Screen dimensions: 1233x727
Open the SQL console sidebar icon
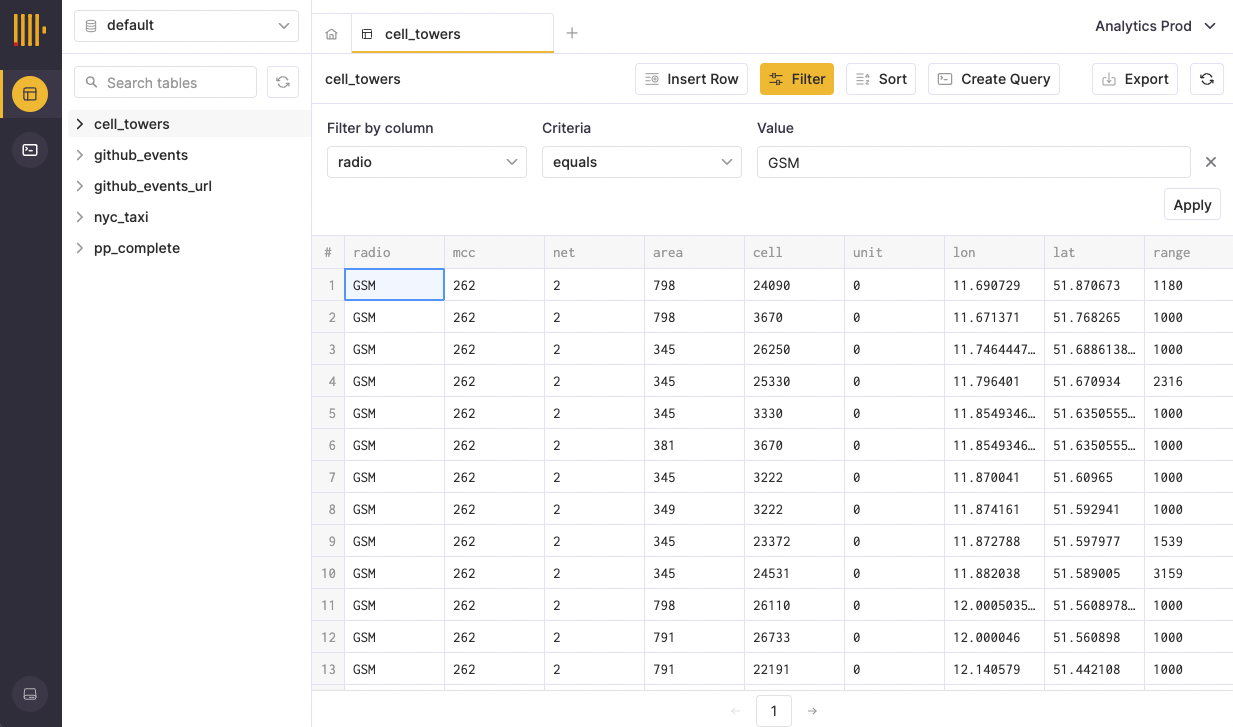pos(30,150)
